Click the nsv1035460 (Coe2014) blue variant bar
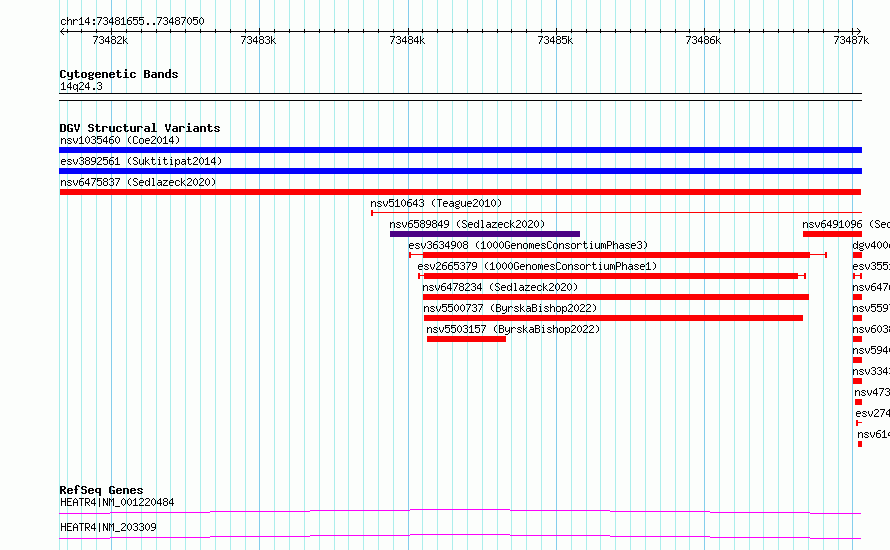The image size is (890, 550). [460, 150]
